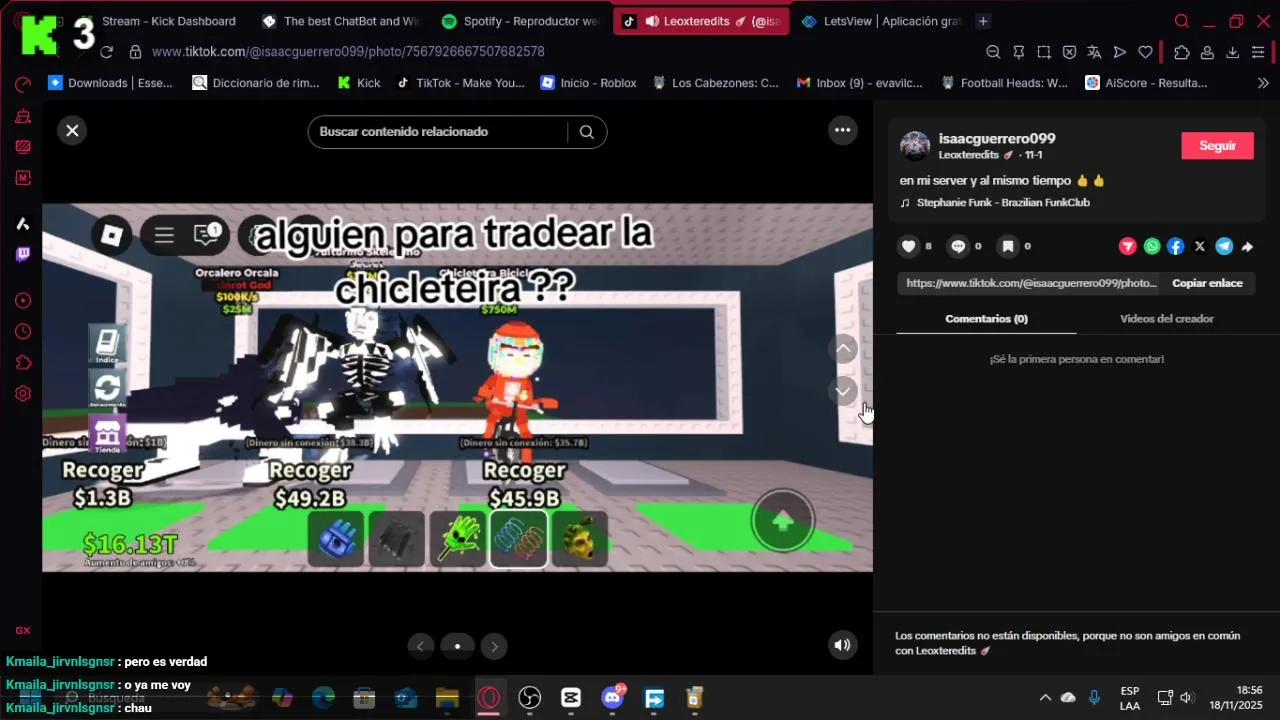Switch to The best ChatBot tab
This screenshot has width=1280, height=720.
[341, 21]
